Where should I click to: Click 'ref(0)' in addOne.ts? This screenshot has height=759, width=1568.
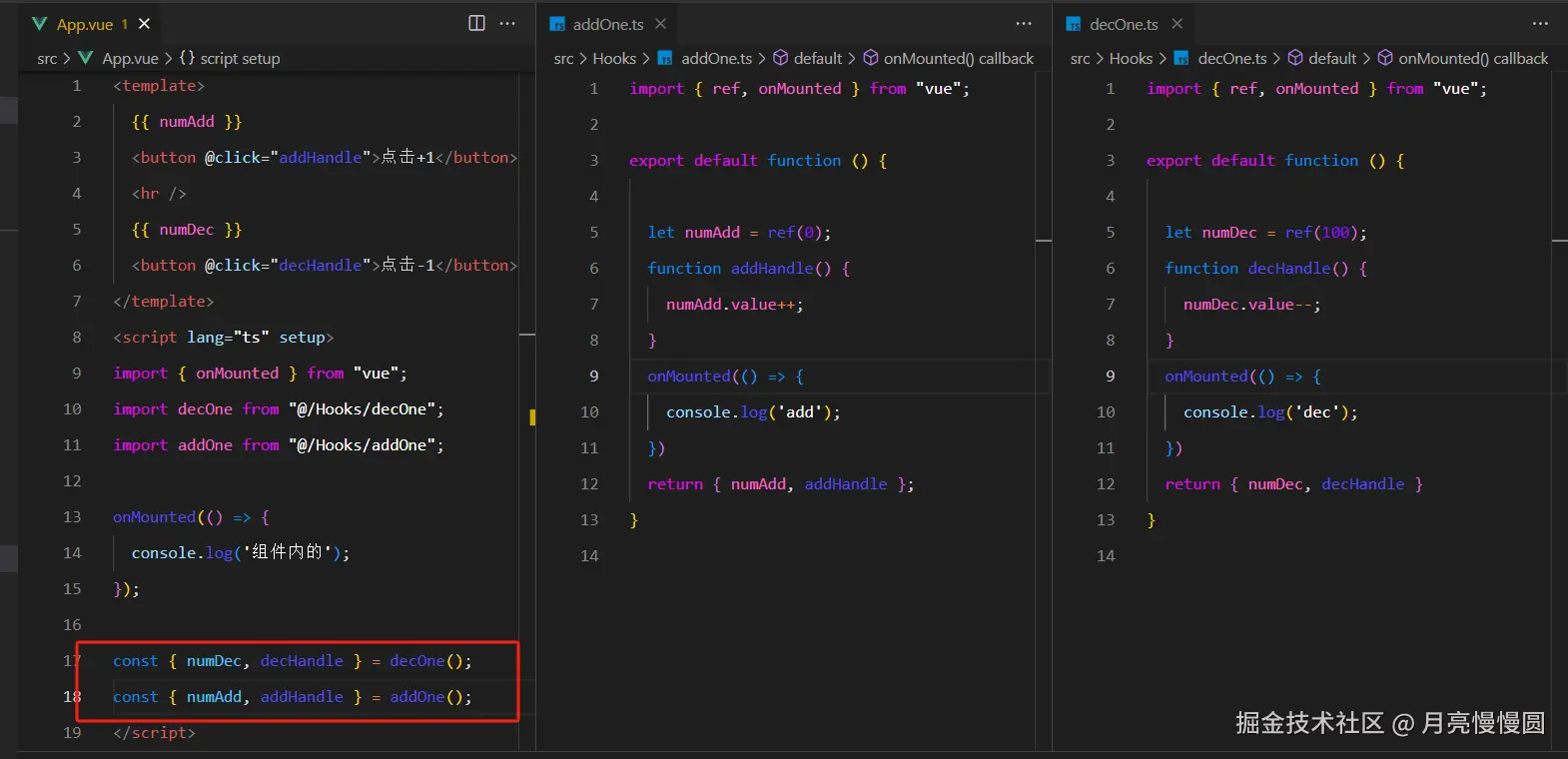tap(795, 233)
